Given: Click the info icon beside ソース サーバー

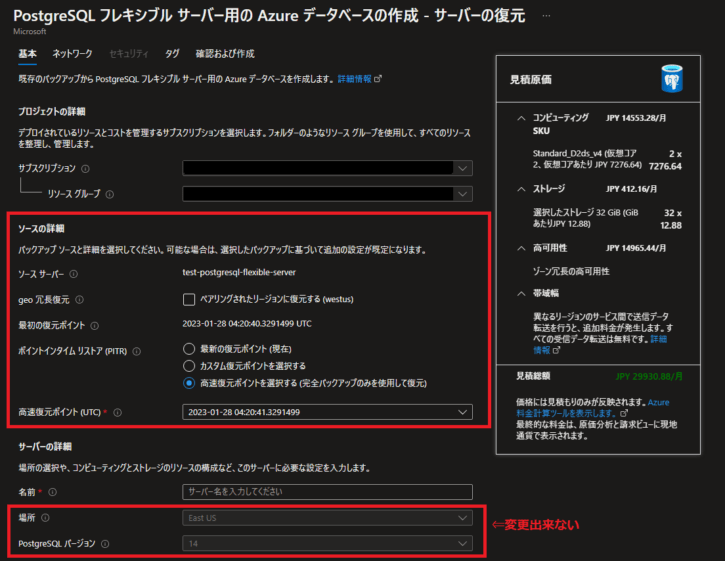Looking at the screenshot, I should 74,272.
